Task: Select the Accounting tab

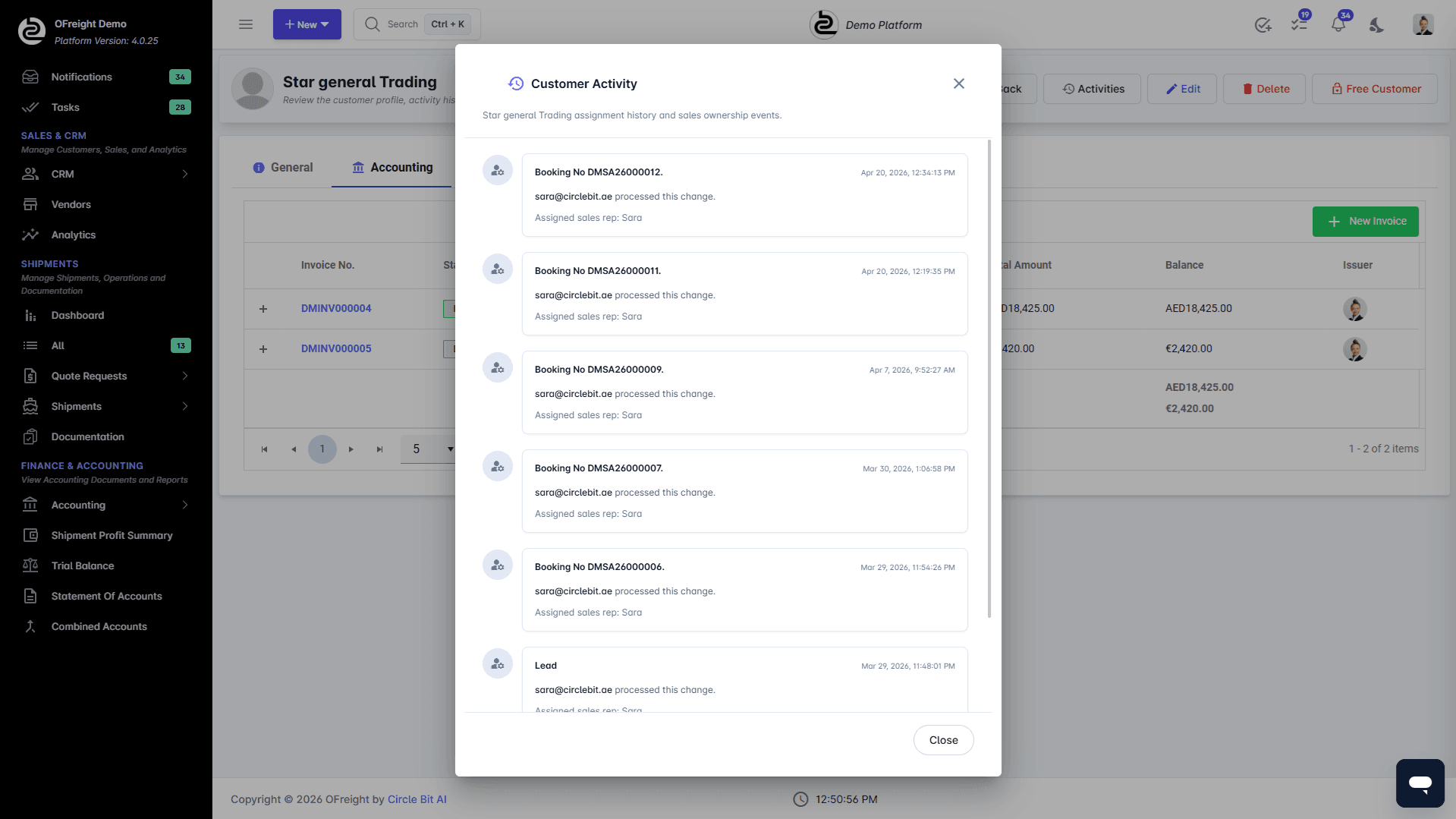Action: click(x=392, y=168)
